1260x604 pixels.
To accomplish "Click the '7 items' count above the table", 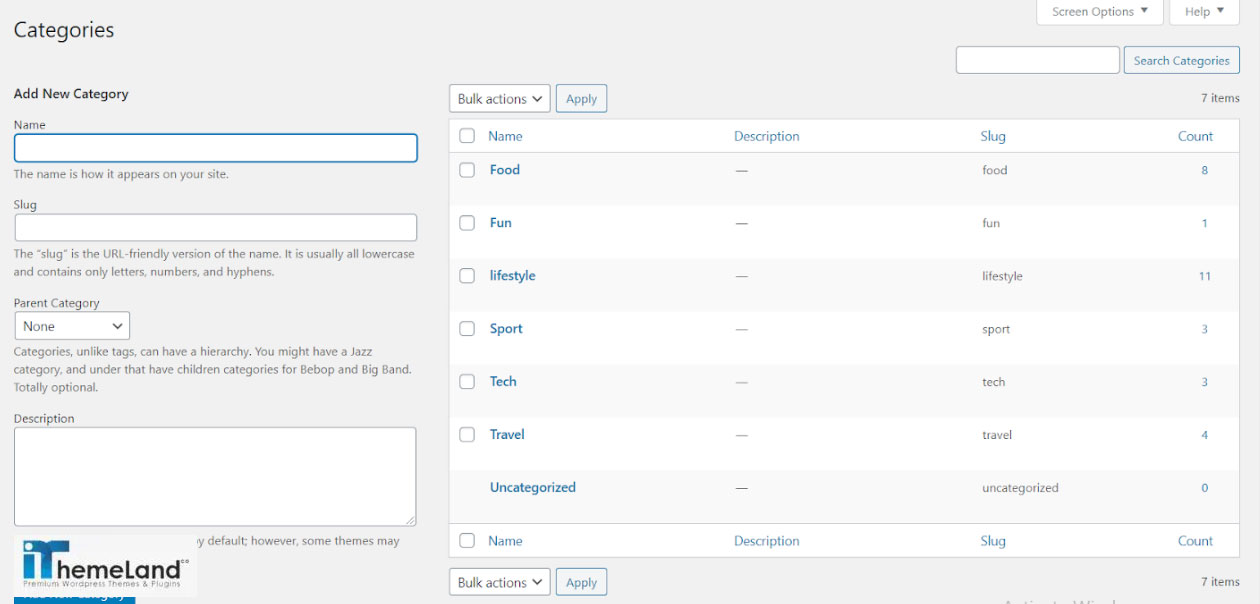I will 1220,98.
